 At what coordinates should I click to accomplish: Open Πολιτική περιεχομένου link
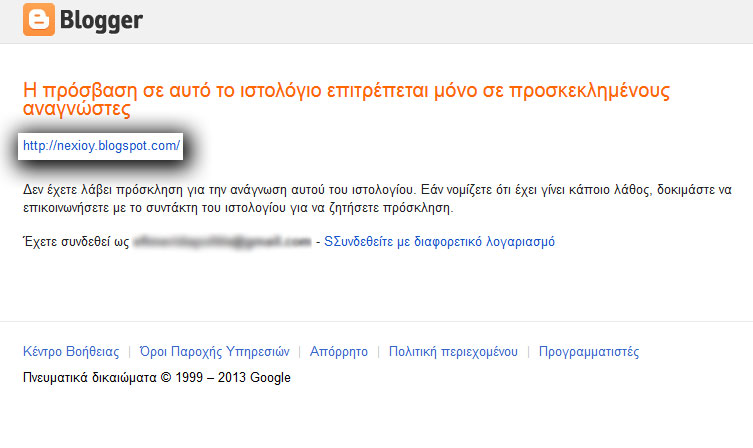[x=453, y=351]
